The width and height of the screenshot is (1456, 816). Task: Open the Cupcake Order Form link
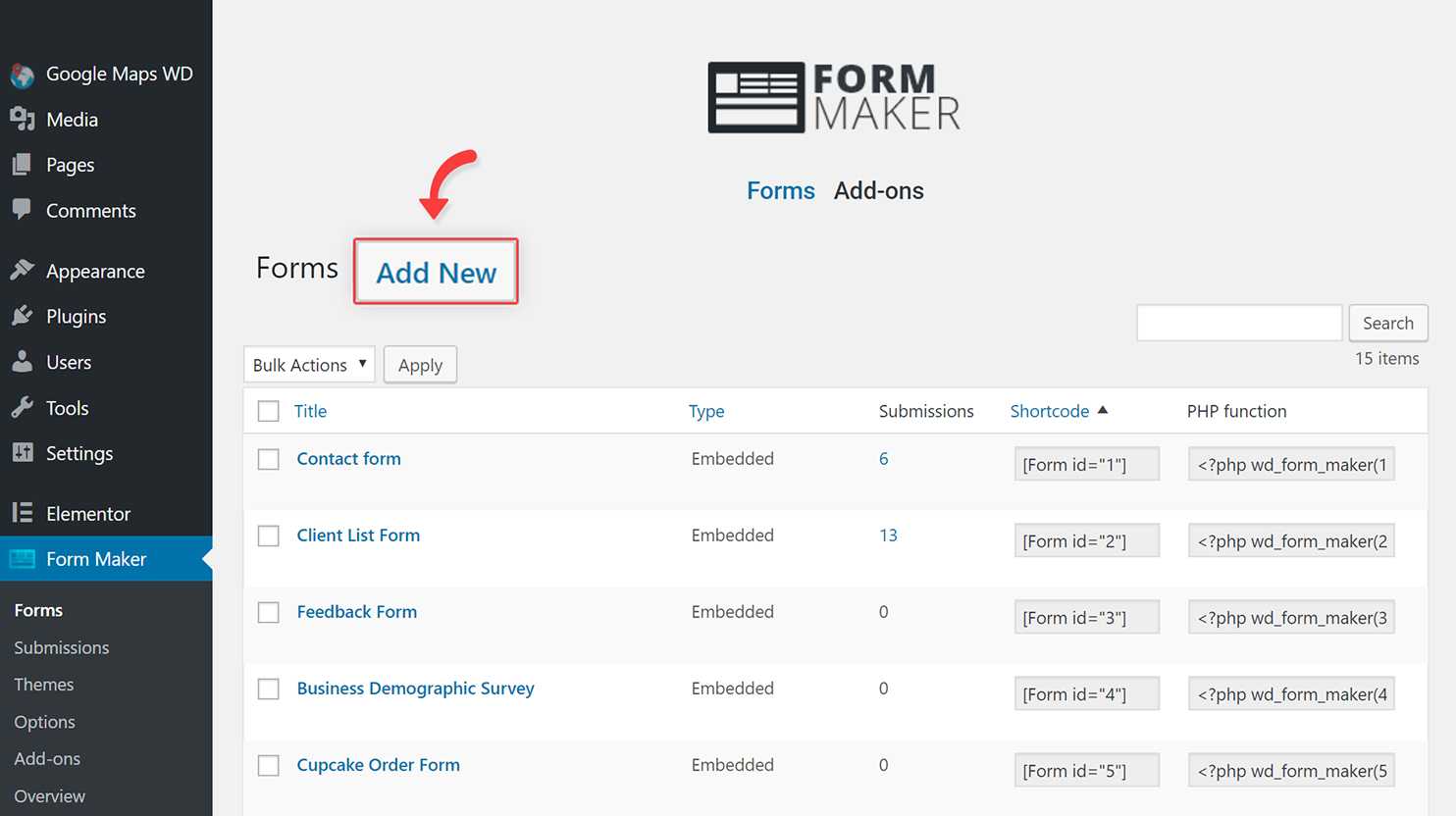(x=379, y=765)
